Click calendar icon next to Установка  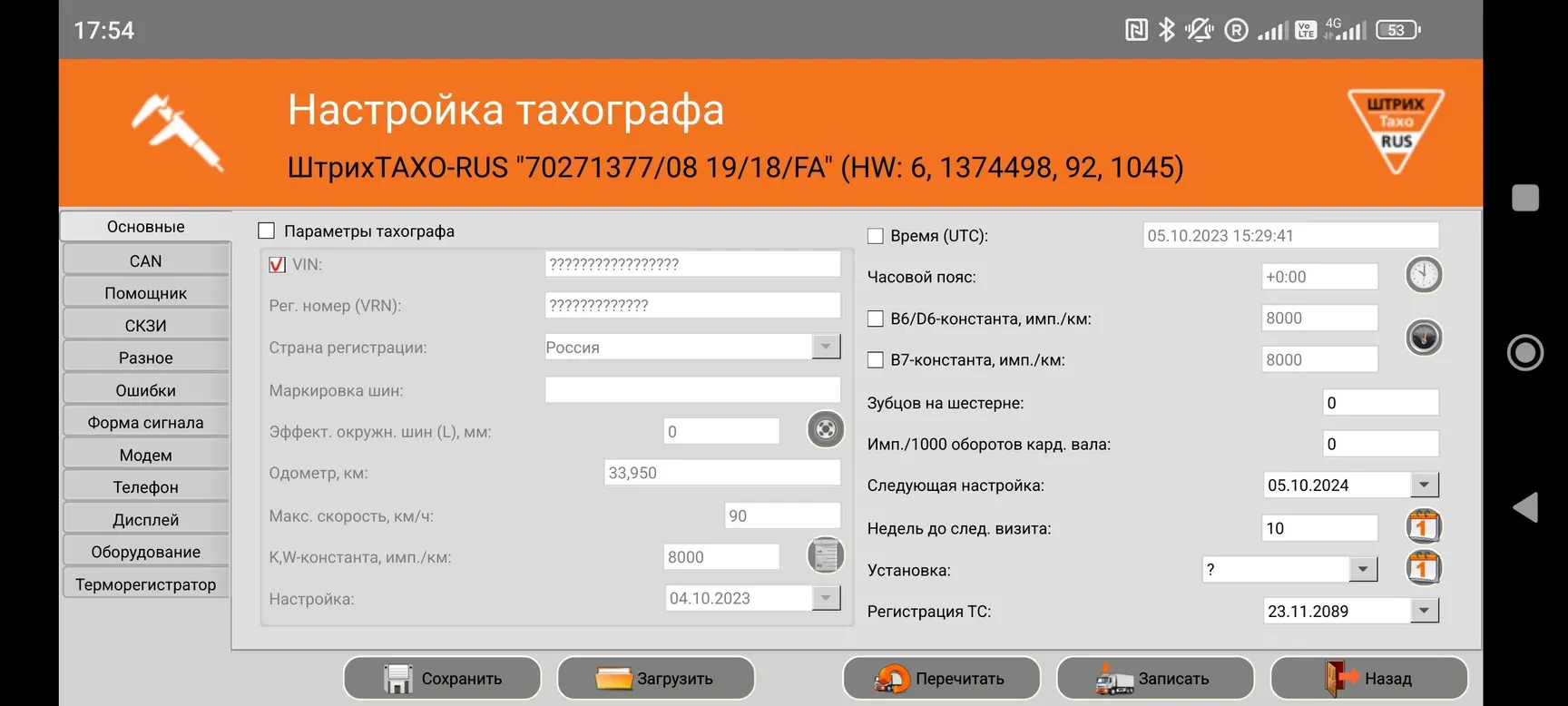pos(1424,568)
